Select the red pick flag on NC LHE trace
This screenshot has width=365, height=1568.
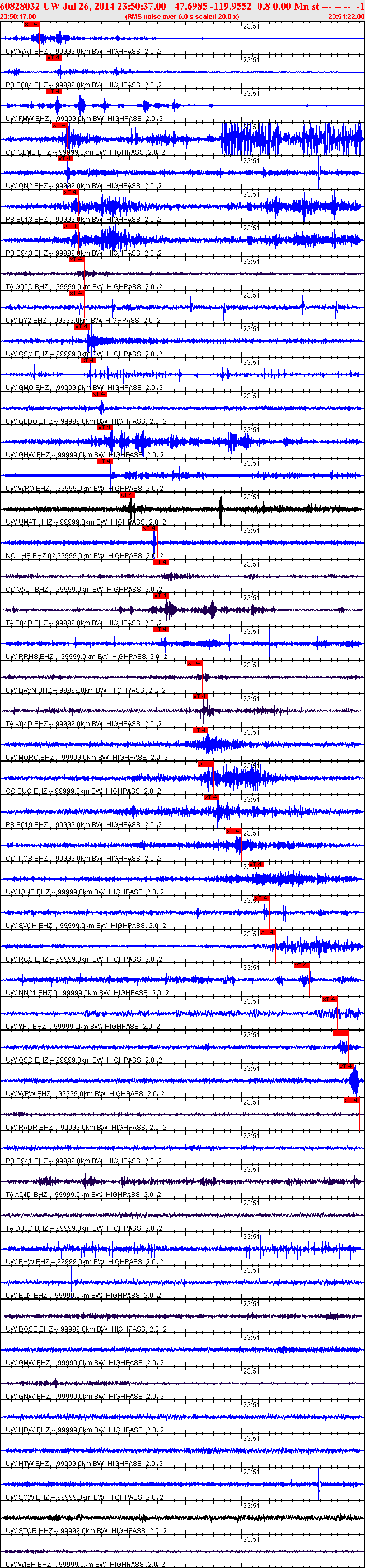(x=149, y=528)
